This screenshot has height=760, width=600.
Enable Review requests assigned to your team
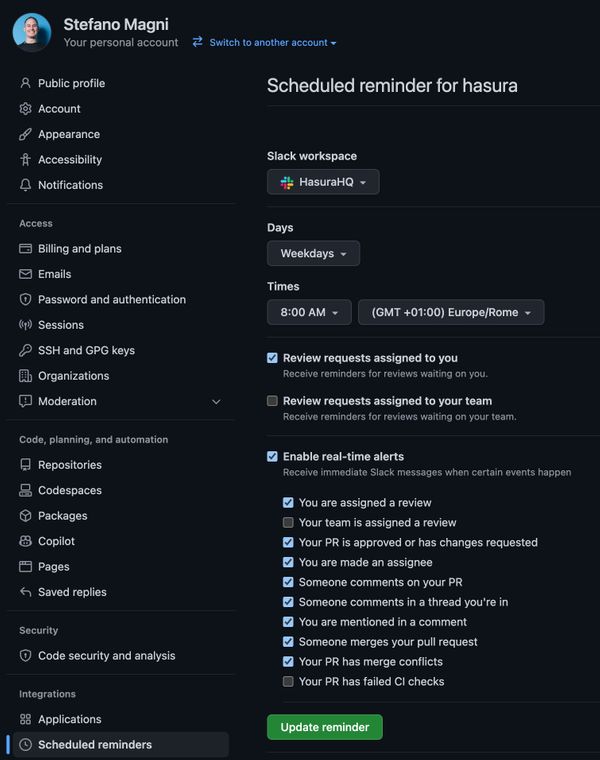click(272, 401)
